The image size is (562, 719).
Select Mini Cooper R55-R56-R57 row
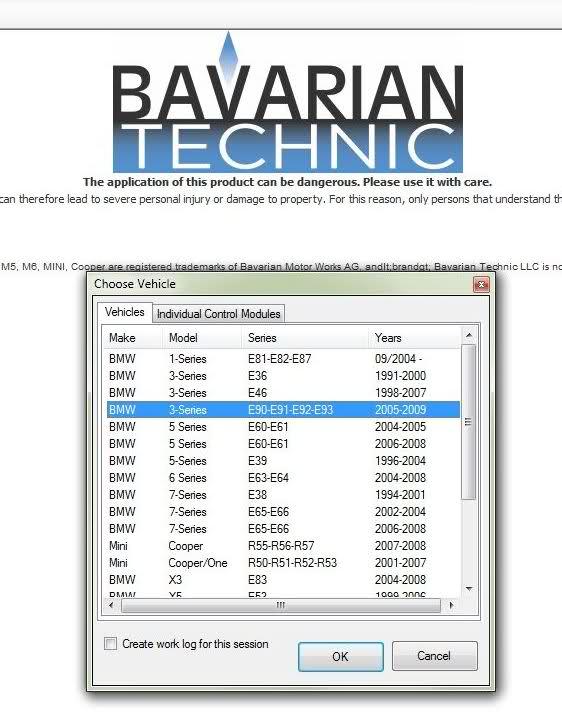coord(283,546)
